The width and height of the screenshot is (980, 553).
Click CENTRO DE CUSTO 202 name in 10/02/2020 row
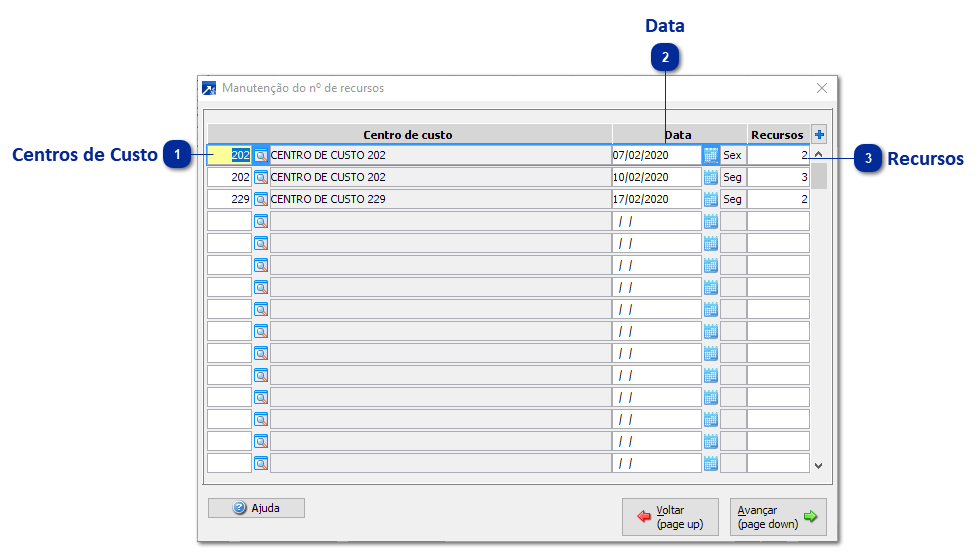(x=441, y=177)
